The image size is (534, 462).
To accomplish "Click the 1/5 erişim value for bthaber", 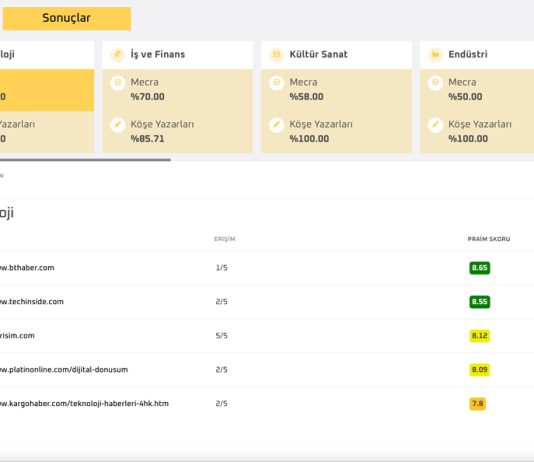I will point(221,268).
